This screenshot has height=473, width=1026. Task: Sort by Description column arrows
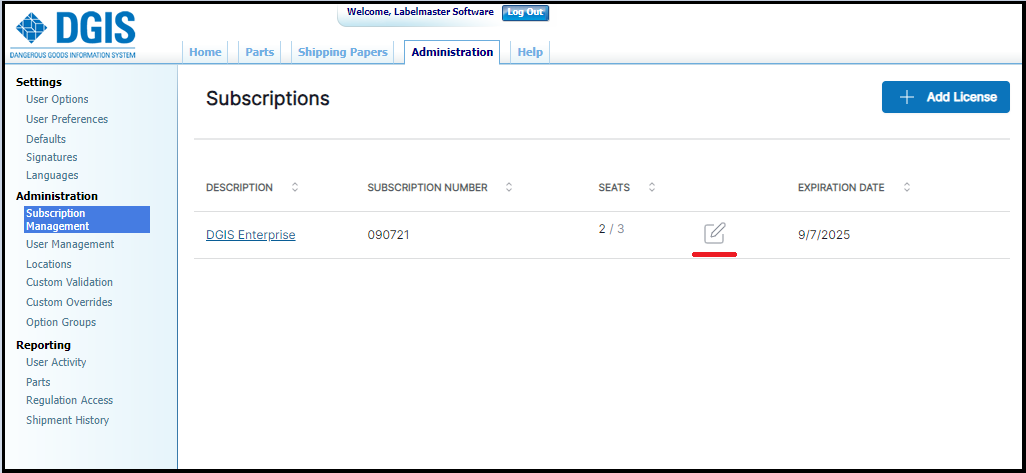(x=294, y=187)
